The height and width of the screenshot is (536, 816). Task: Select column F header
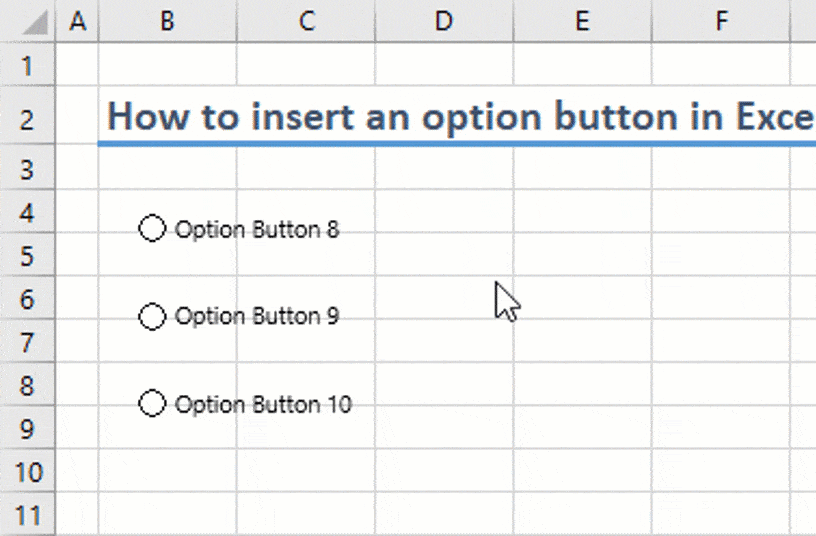click(720, 22)
